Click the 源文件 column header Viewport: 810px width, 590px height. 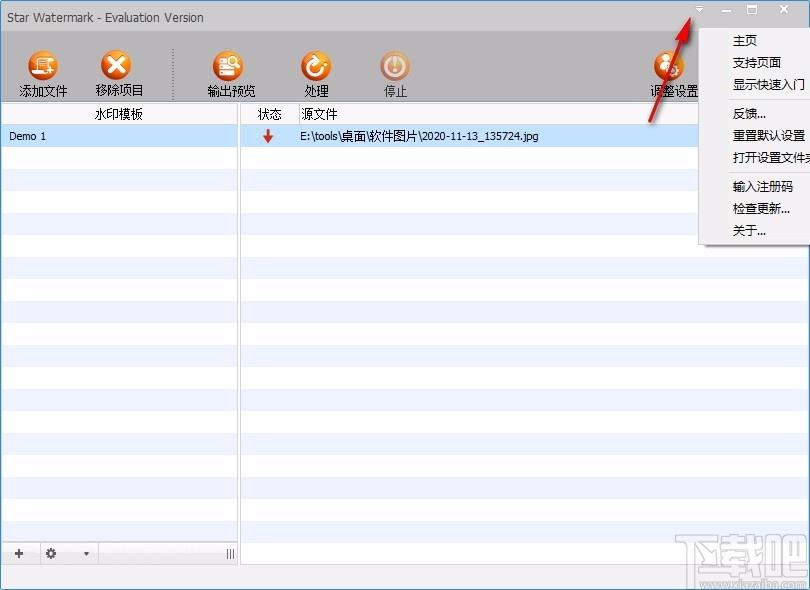point(319,114)
